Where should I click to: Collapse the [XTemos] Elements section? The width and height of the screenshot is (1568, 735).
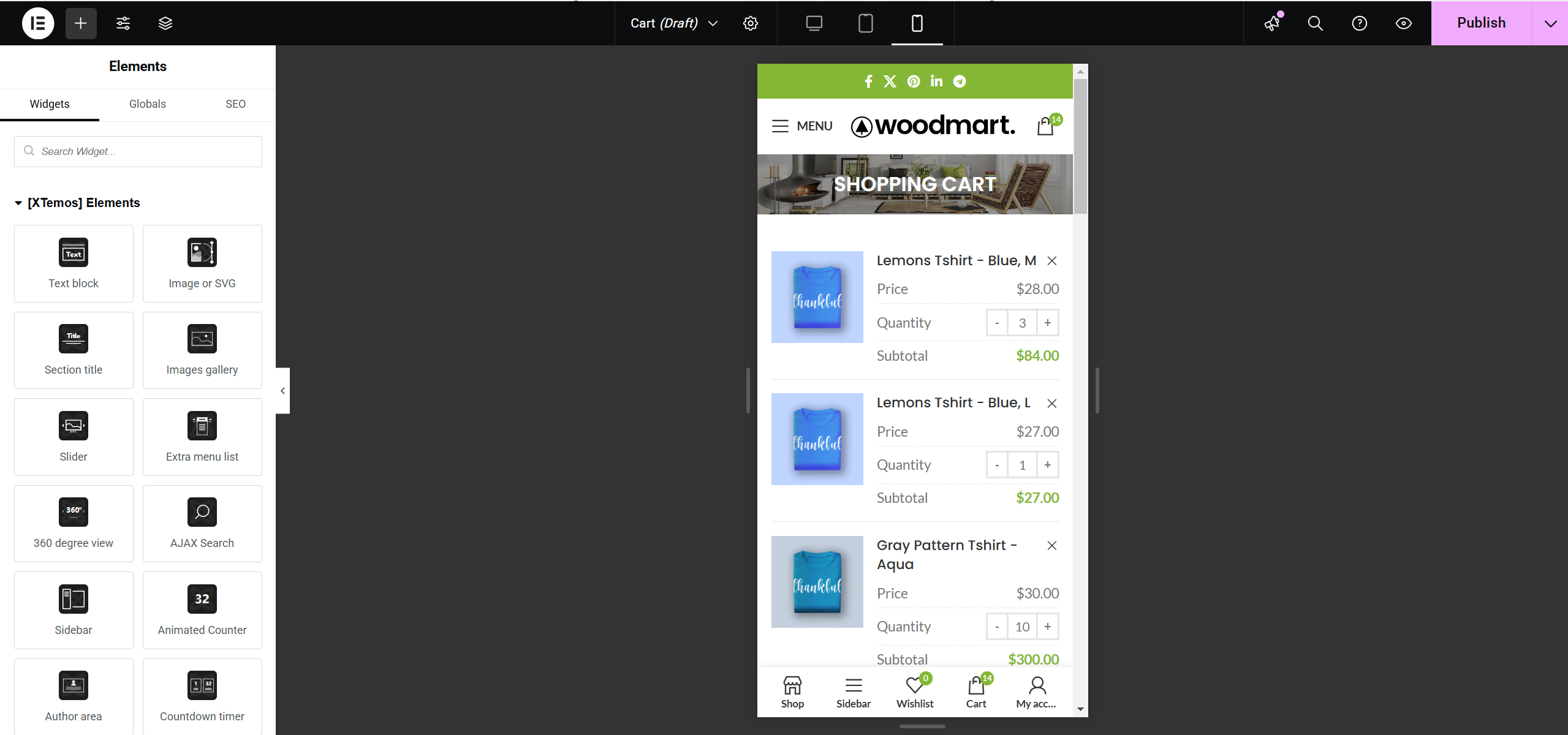point(18,203)
